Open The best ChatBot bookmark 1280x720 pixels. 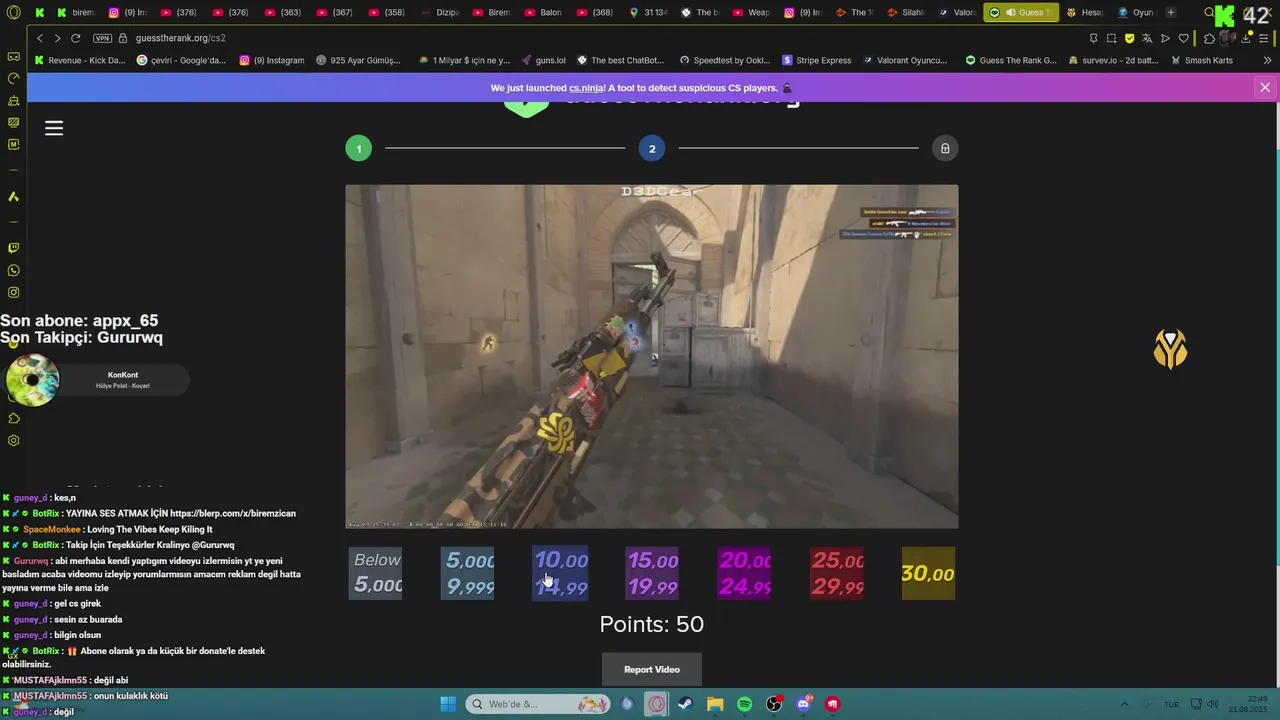(x=620, y=60)
